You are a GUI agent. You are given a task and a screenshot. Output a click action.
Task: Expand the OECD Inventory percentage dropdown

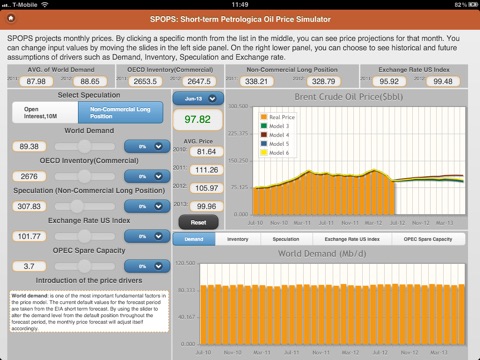tap(147, 176)
